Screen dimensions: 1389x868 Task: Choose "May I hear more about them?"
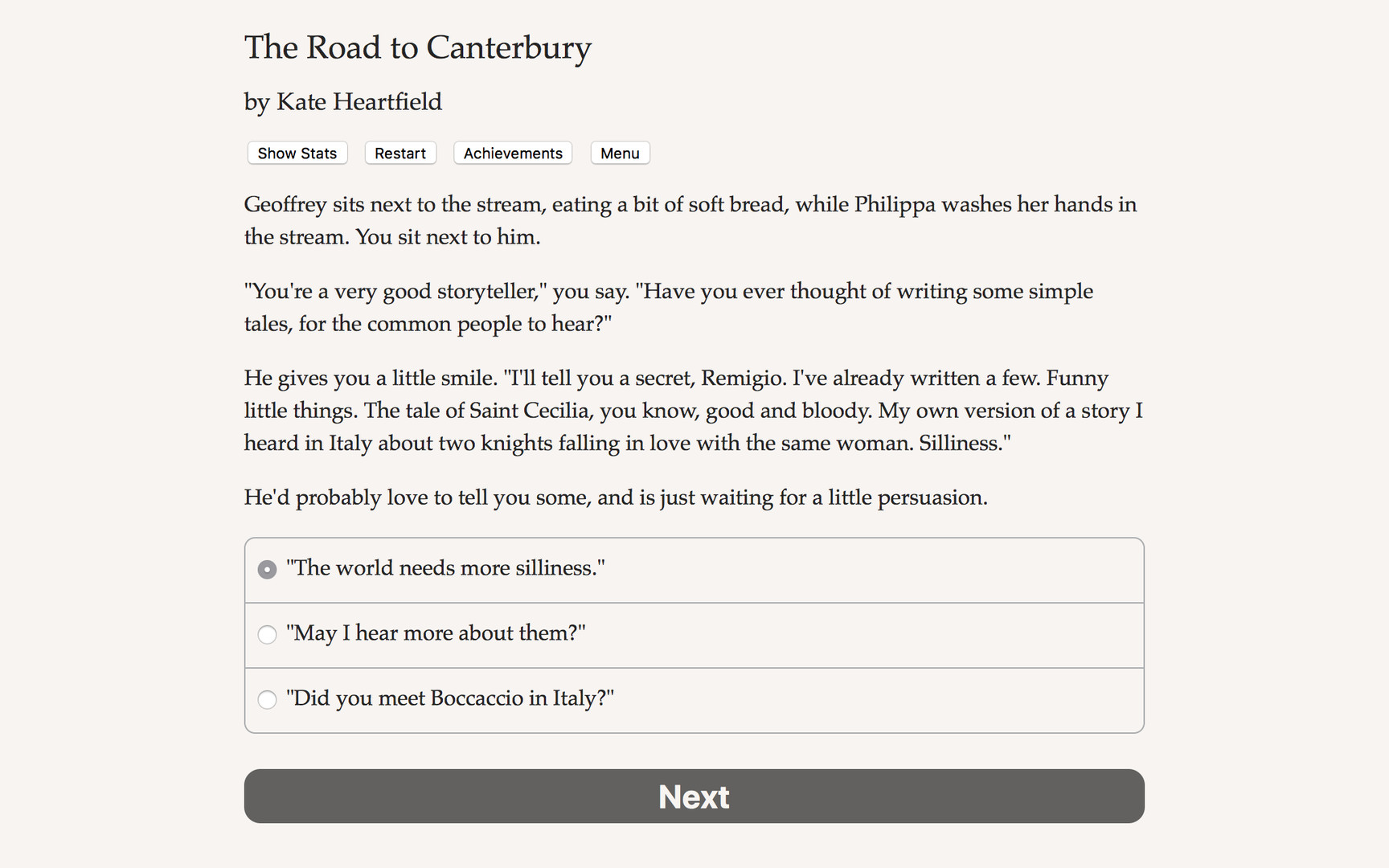436,634
